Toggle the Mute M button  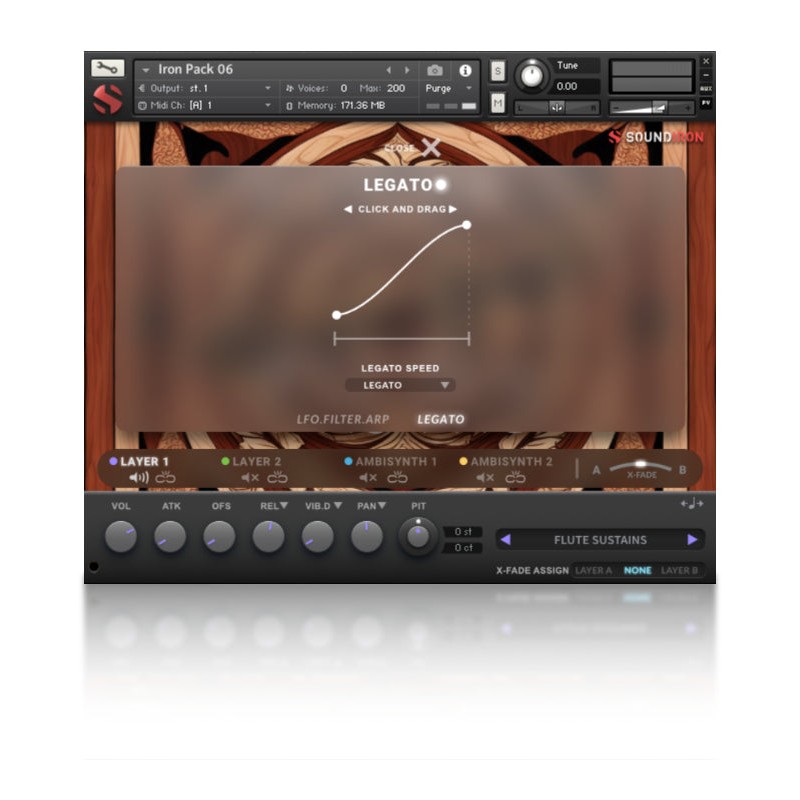point(498,102)
